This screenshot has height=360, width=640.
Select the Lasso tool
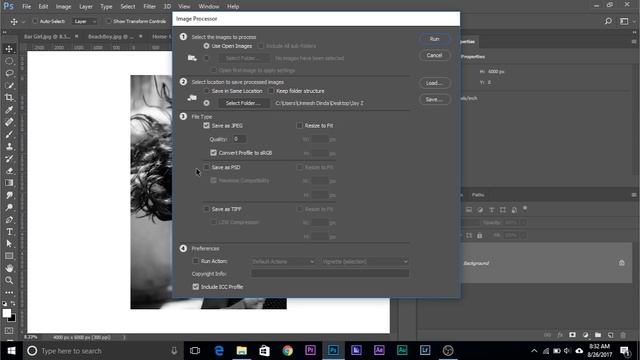click(x=9, y=73)
